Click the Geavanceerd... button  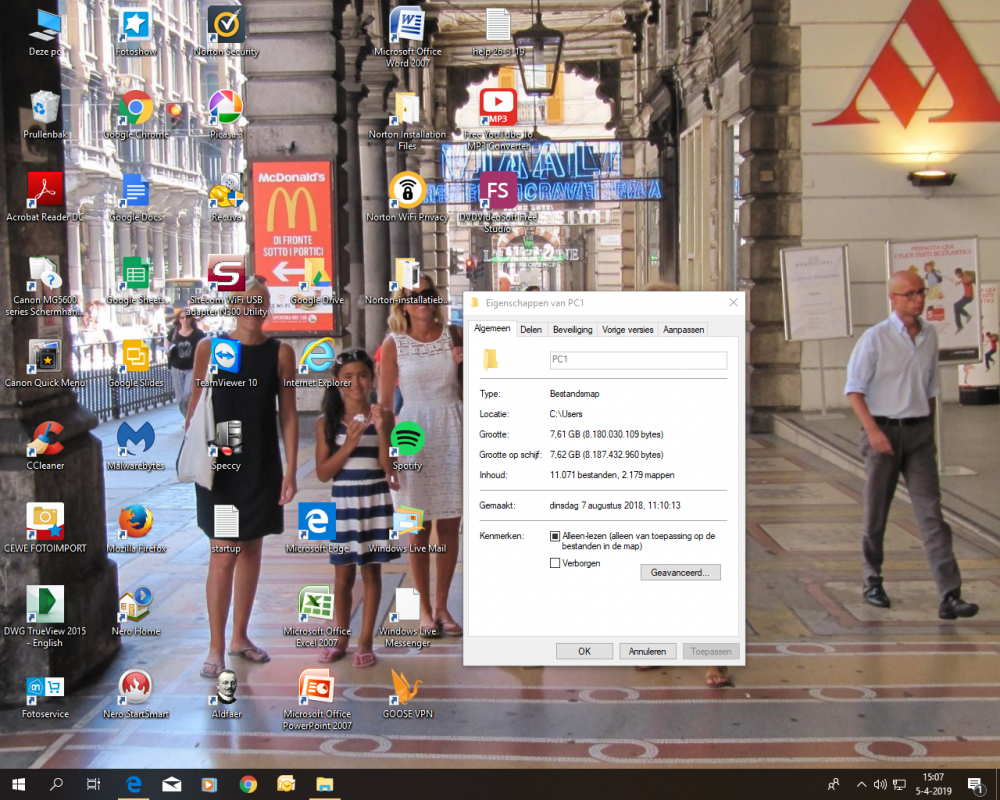click(680, 573)
